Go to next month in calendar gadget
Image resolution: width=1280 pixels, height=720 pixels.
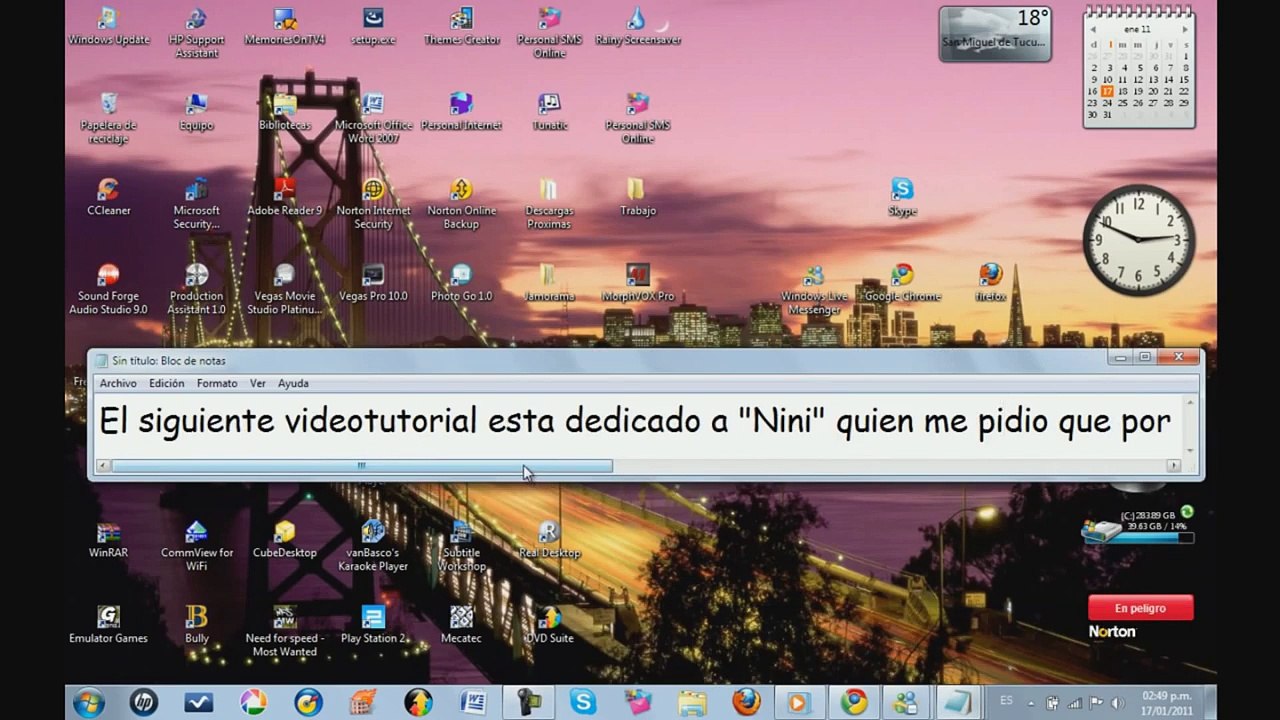(1185, 30)
